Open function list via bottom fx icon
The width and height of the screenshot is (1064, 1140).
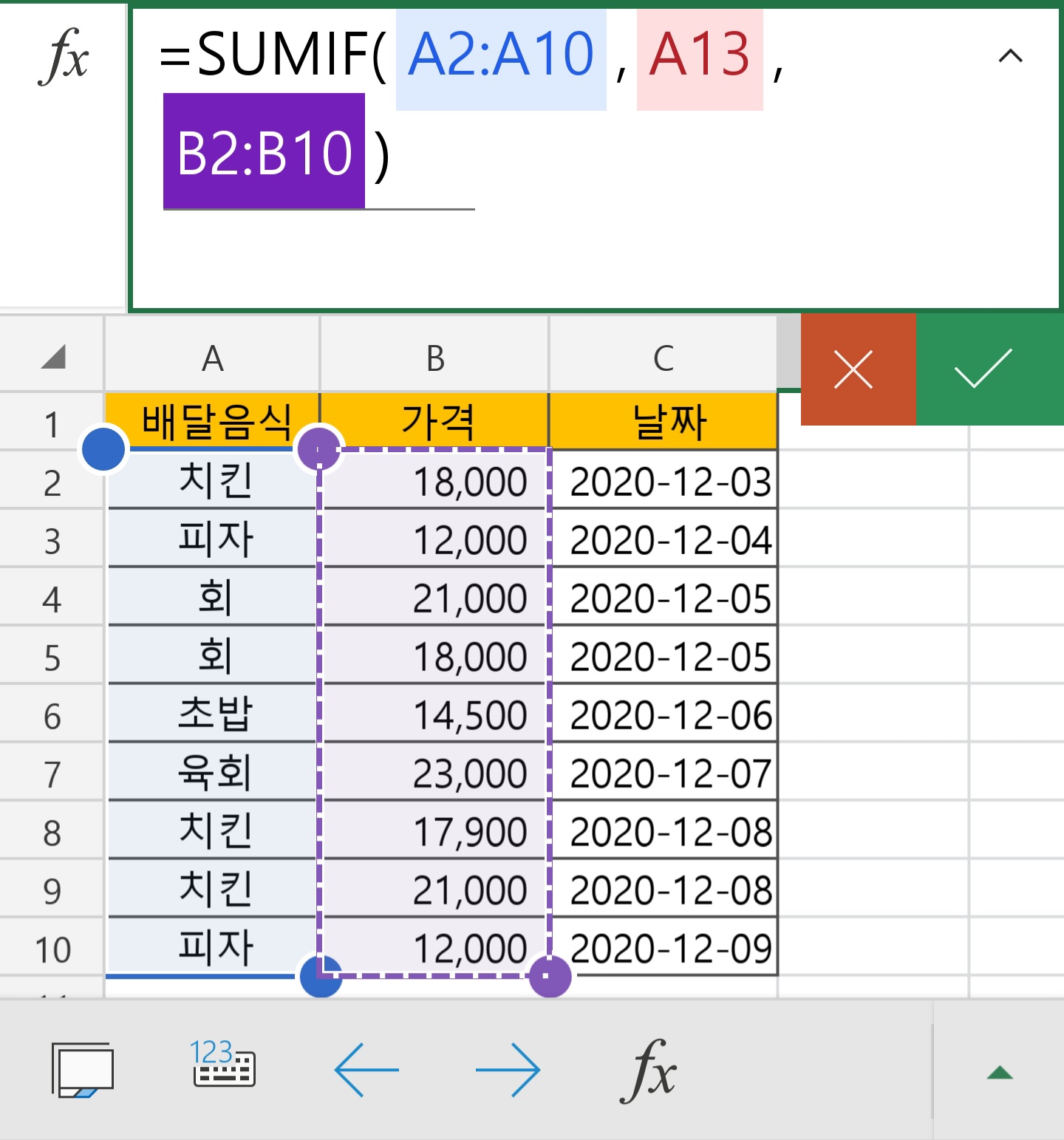(649, 1070)
